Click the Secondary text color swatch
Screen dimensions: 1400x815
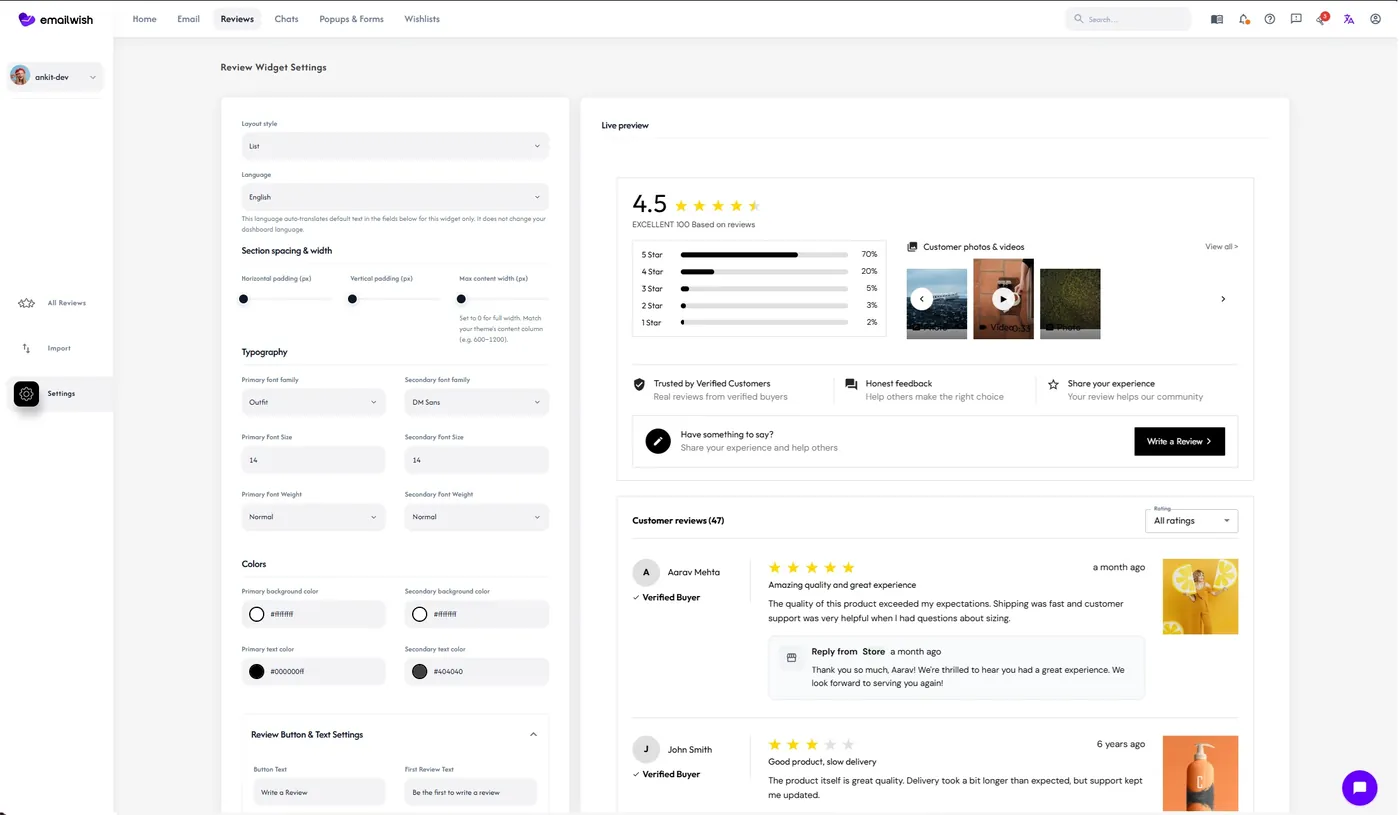click(420, 672)
